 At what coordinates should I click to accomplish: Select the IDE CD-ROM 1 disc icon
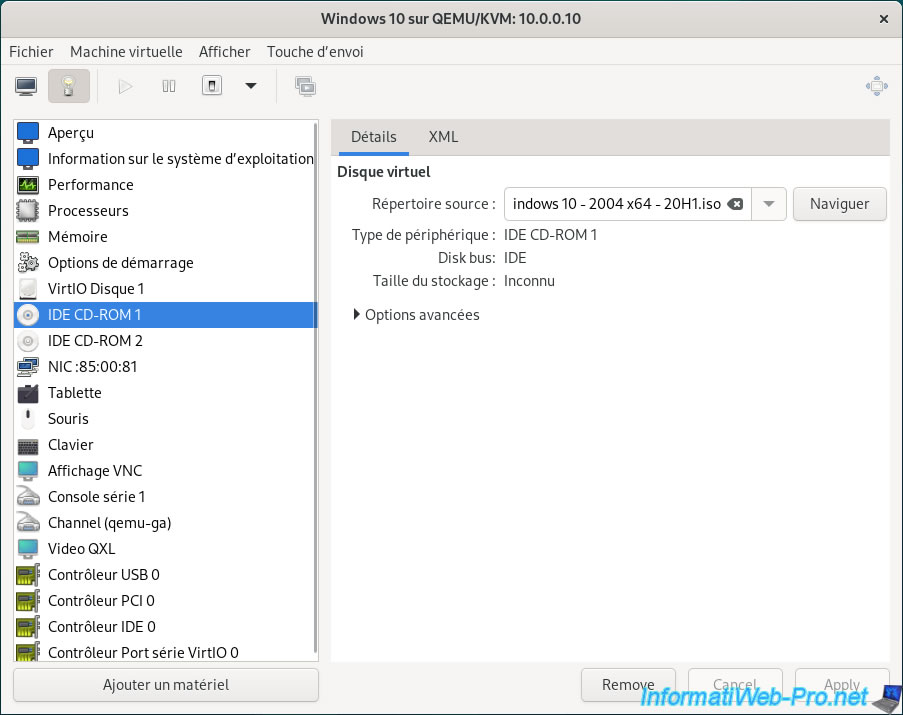[28, 315]
